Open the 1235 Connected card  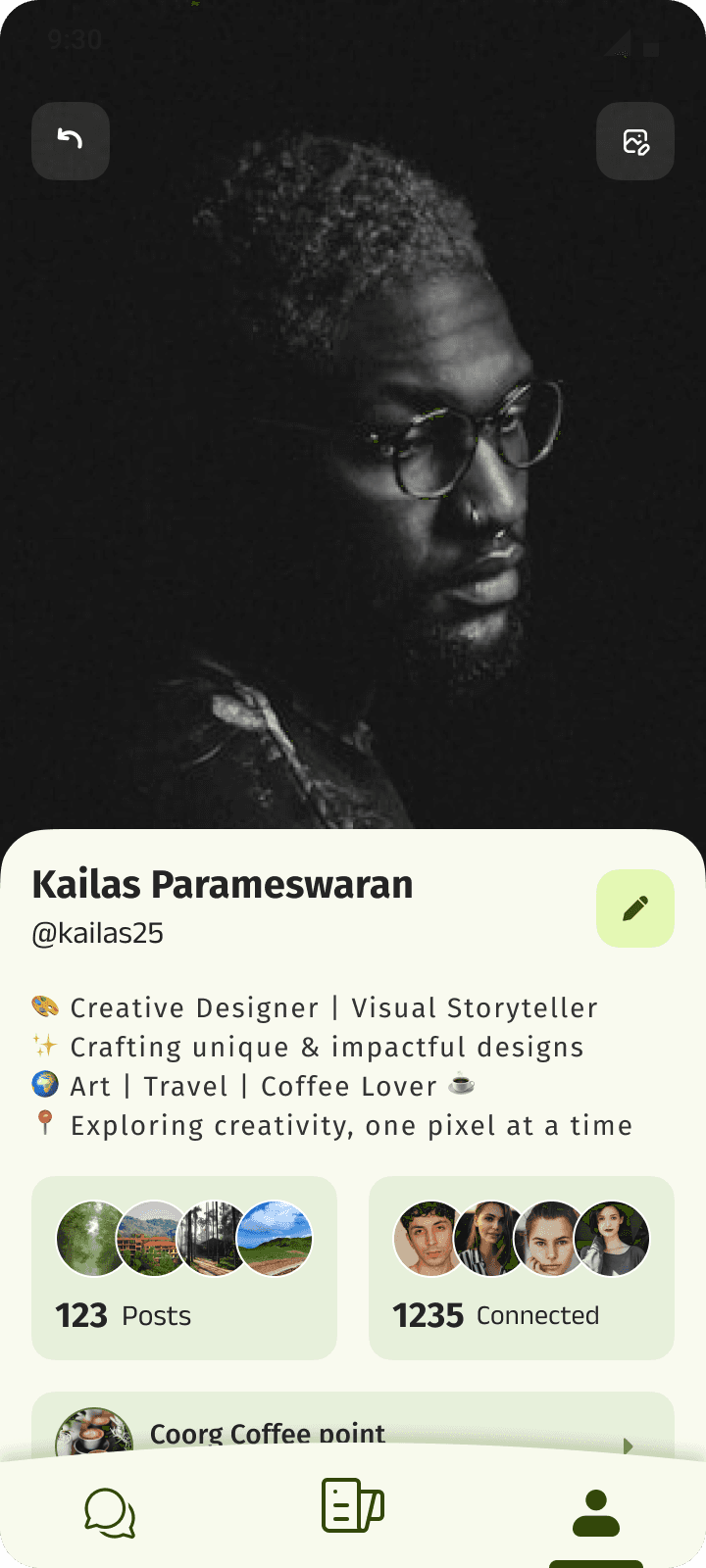pos(522,1268)
